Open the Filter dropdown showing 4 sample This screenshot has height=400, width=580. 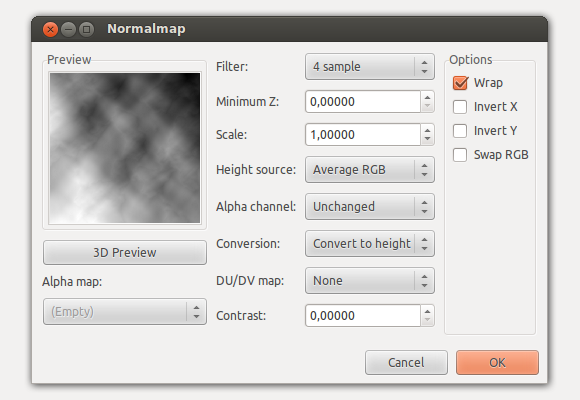point(370,67)
